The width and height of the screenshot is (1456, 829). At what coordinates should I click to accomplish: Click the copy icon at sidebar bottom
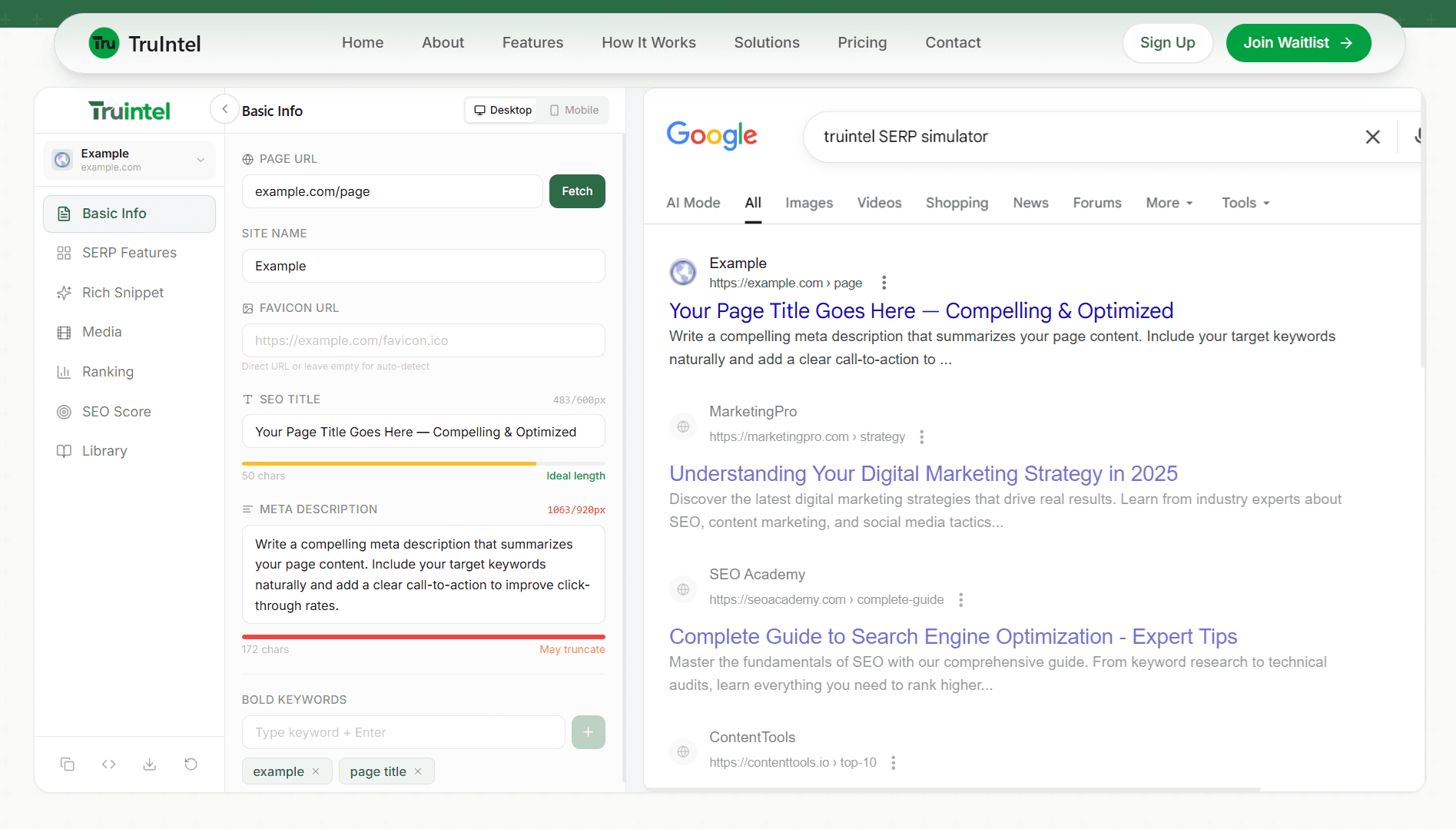[68, 764]
